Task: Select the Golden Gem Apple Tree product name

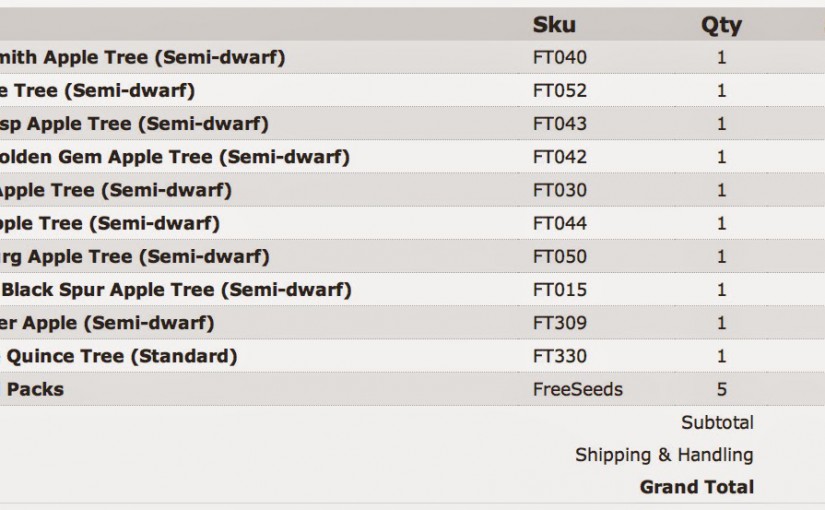Action: point(175,157)
